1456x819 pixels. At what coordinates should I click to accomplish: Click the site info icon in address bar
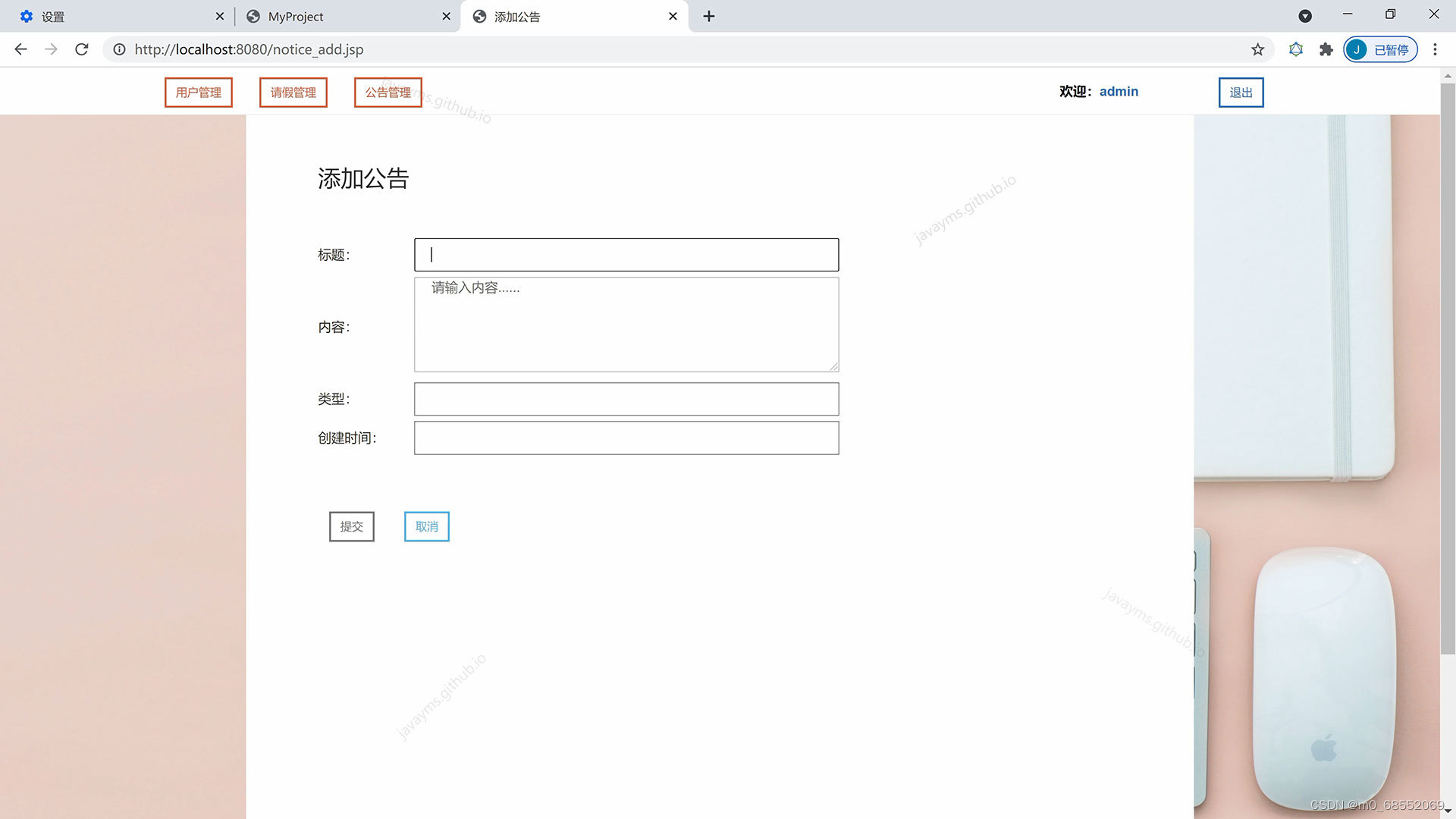119,49
